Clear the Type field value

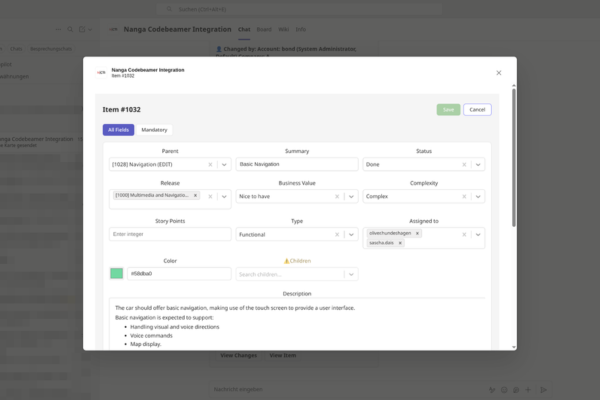pos(337,235)
